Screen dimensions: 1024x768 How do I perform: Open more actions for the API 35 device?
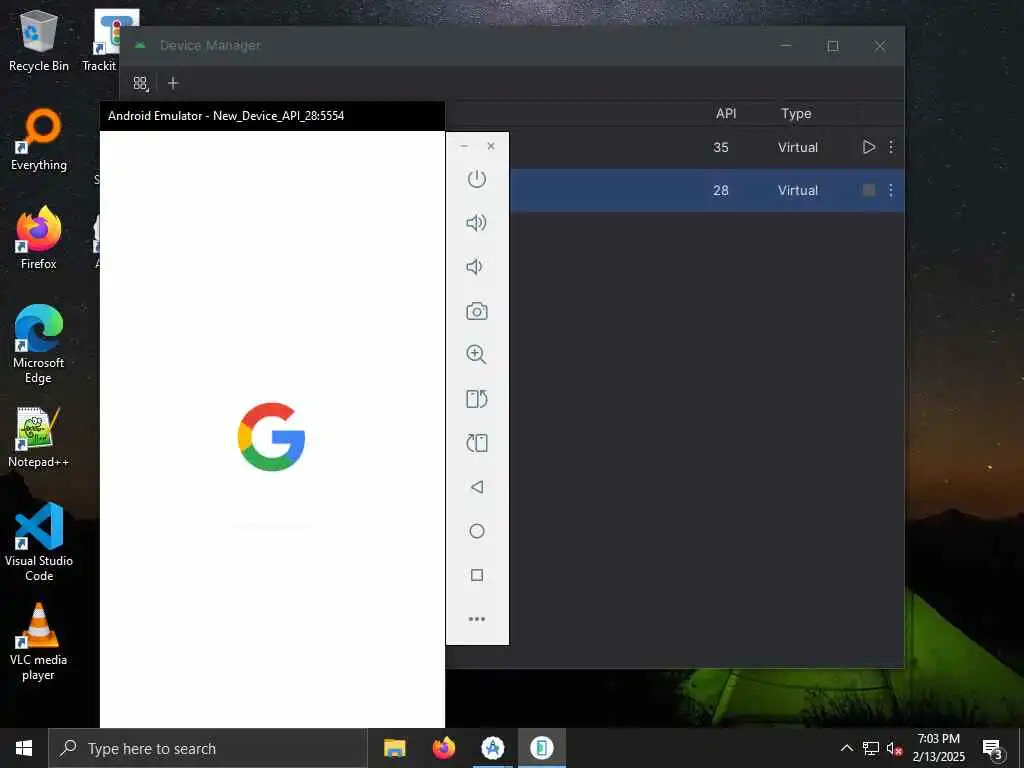click(x=891, y=147)
